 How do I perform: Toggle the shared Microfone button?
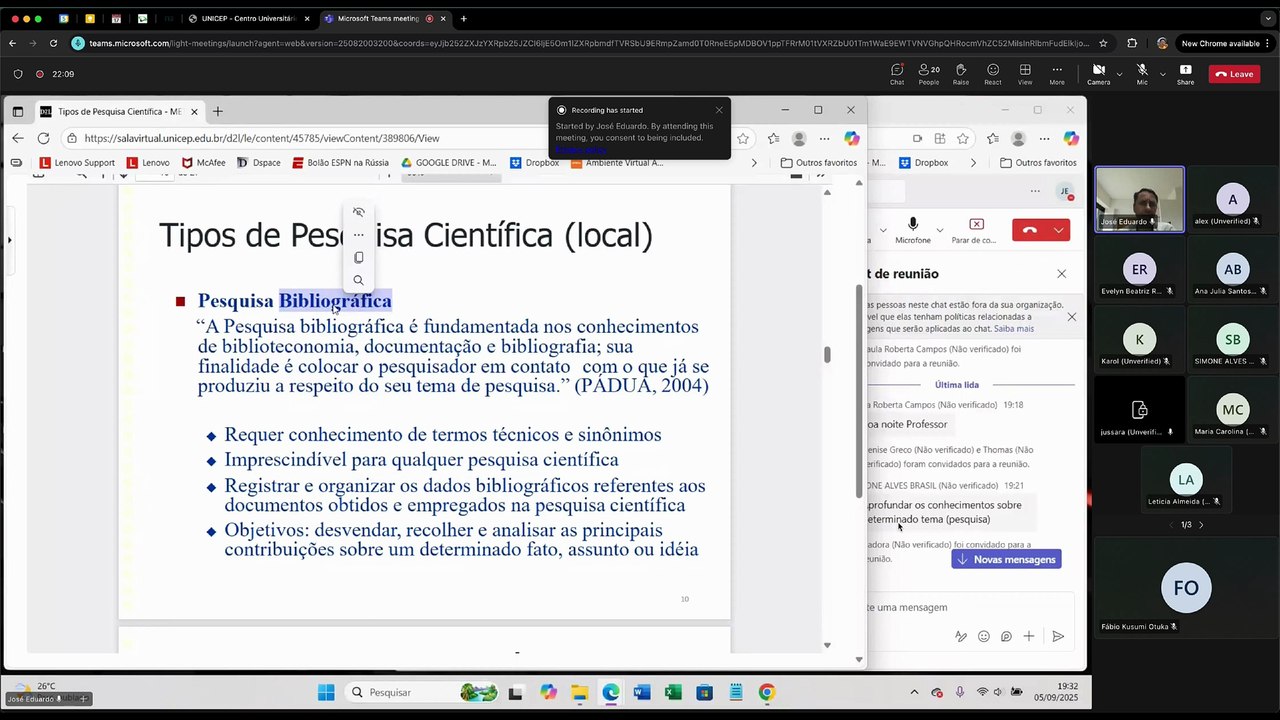912,230
